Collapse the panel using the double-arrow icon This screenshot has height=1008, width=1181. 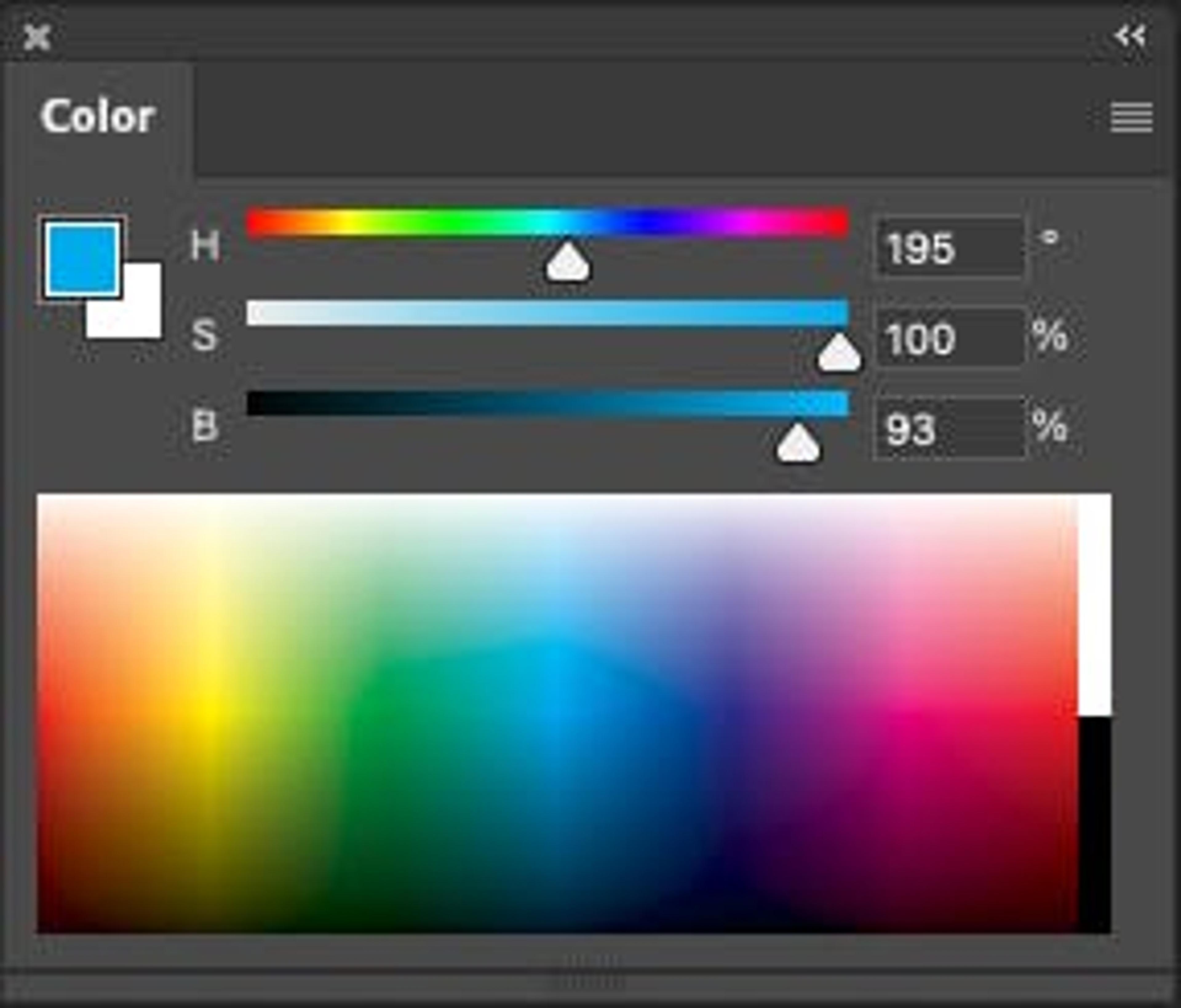coord(1130,36)
